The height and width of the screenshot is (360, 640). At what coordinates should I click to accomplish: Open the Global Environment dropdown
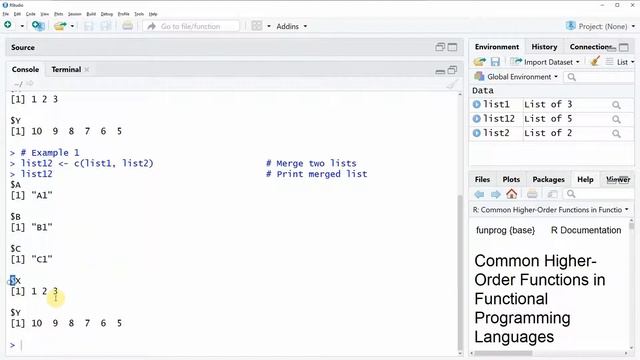point(516,77)
